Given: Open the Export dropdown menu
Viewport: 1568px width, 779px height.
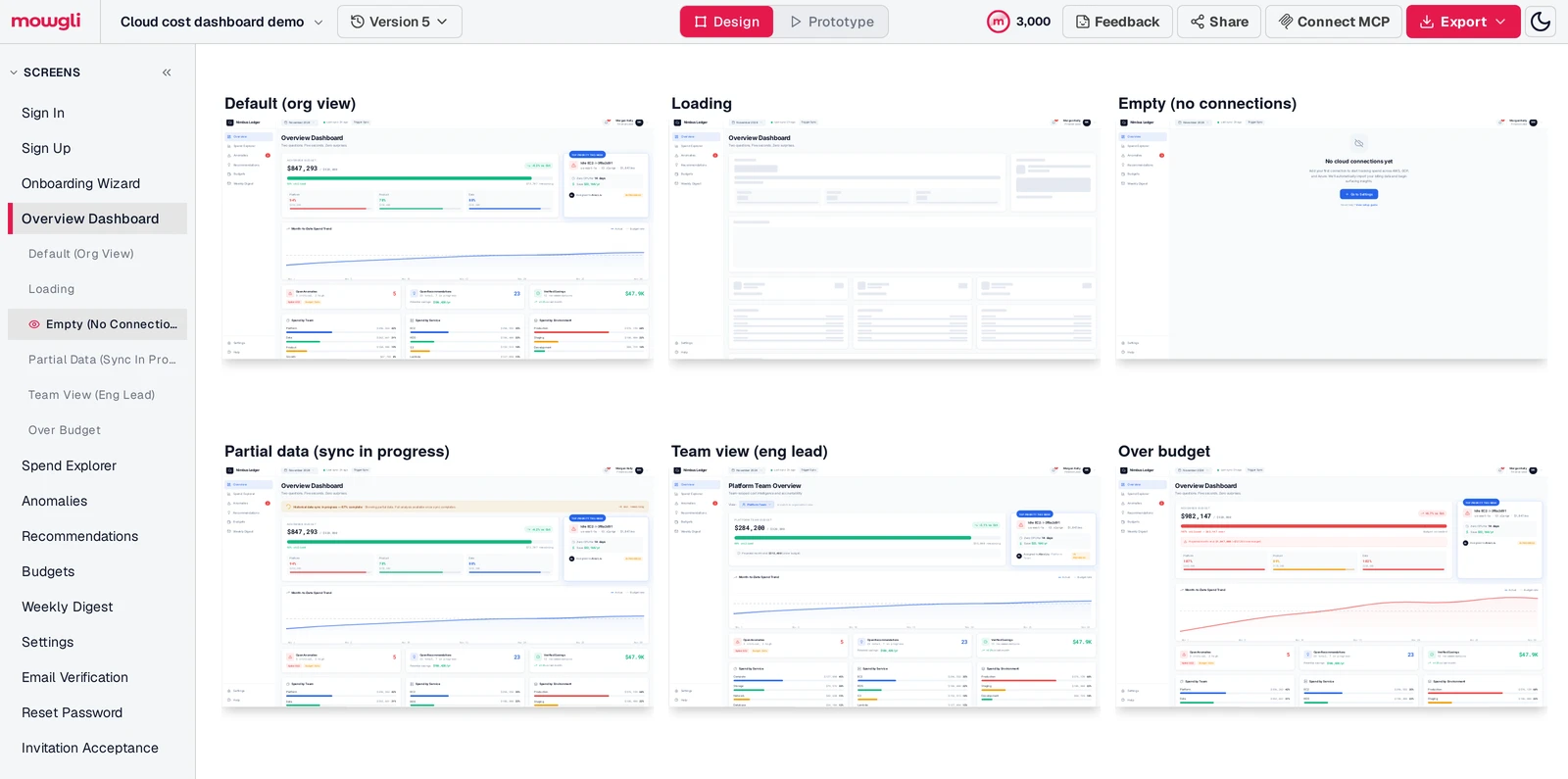Looking at the screenshot, I should (1463, 22).
